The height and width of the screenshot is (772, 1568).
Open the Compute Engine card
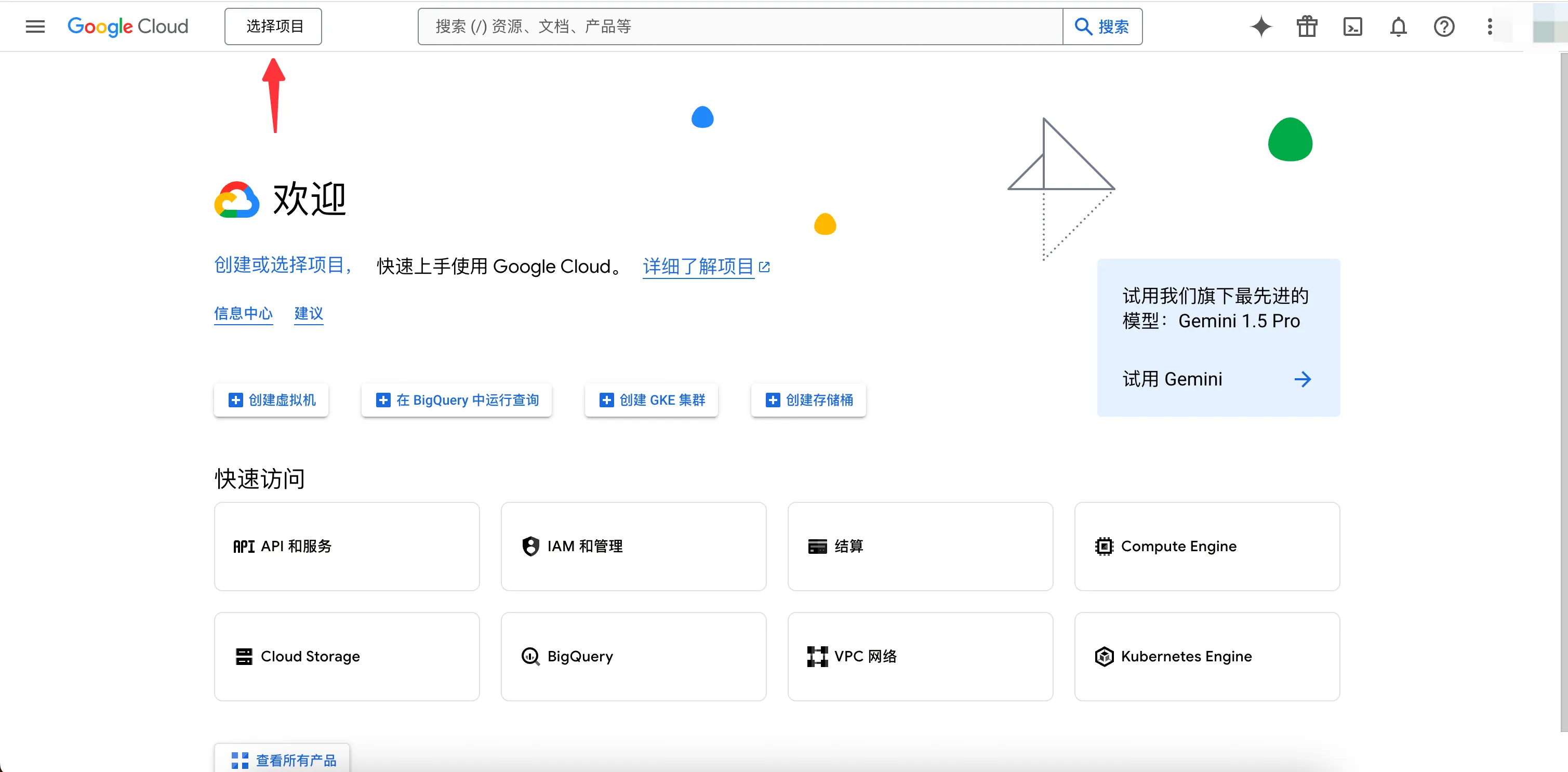tap(1207, 546)
